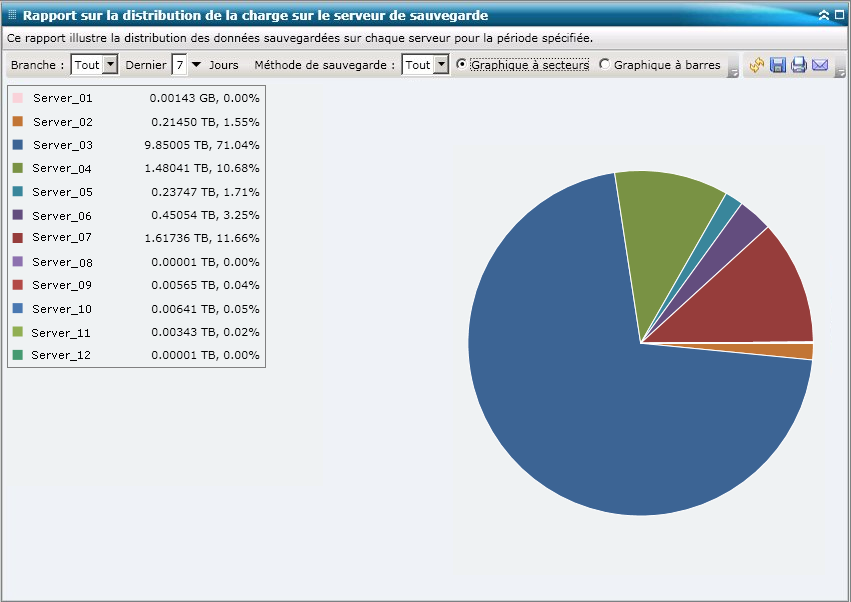Click the print report icon

[799, 64]
